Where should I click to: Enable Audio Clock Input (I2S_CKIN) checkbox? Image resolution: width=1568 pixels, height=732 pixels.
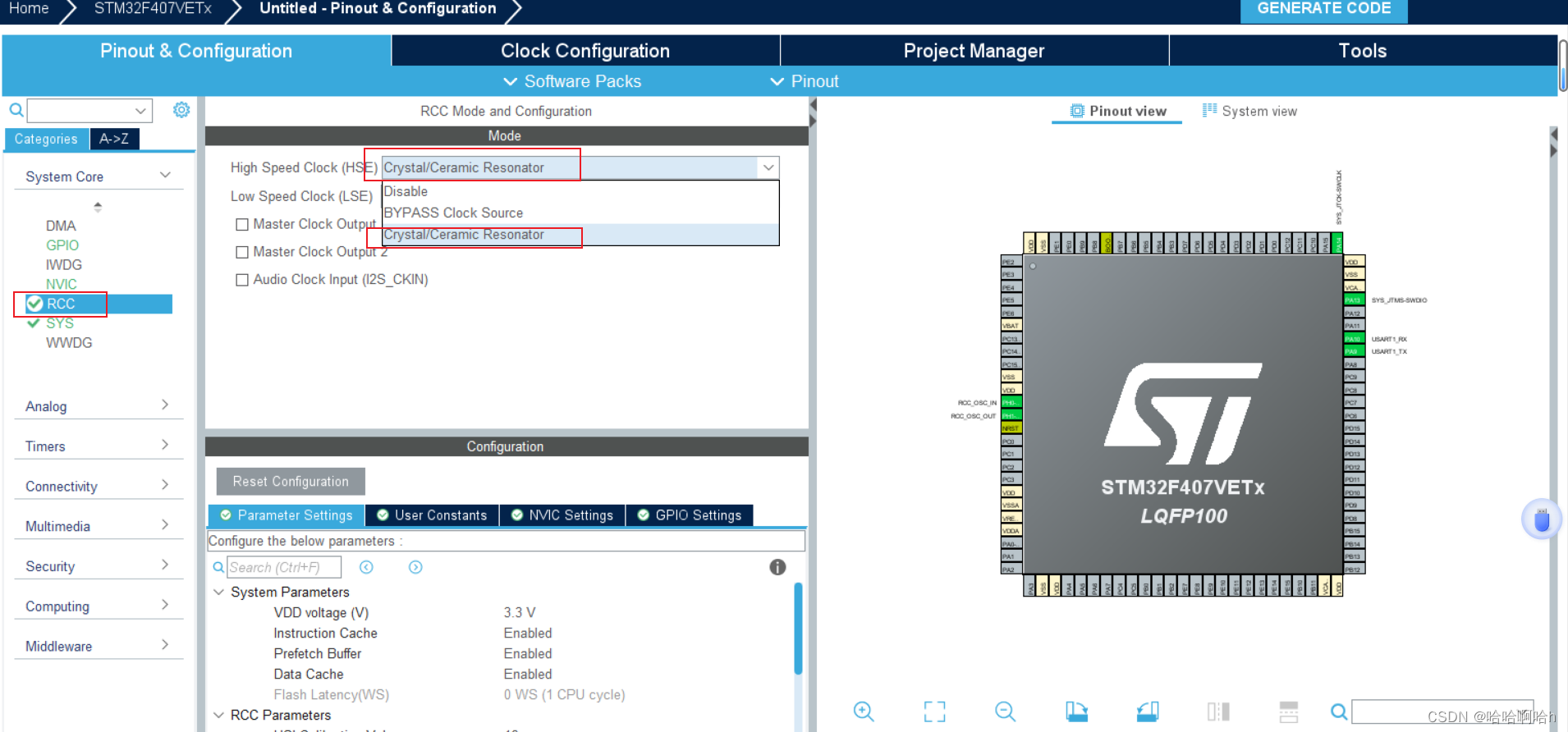pyautogui.click(x=242, y=280)
